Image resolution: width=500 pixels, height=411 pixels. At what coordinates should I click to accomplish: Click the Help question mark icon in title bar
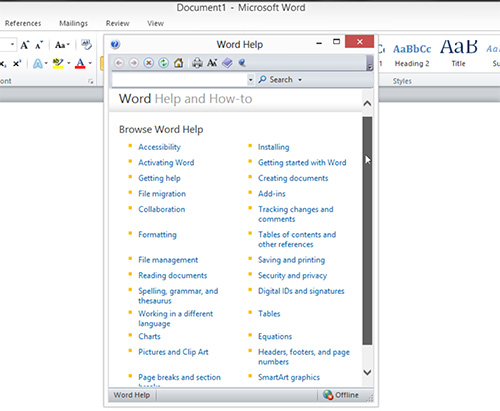coord(115,44)
